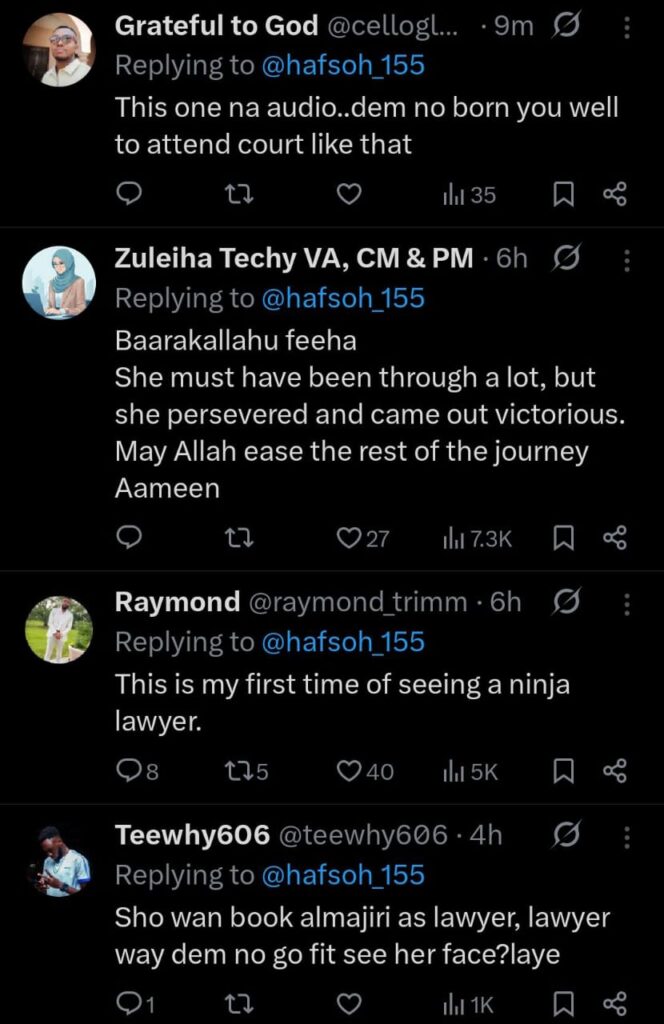
Task: Share Teewhy606's tweet
Action: (615, 1004)
